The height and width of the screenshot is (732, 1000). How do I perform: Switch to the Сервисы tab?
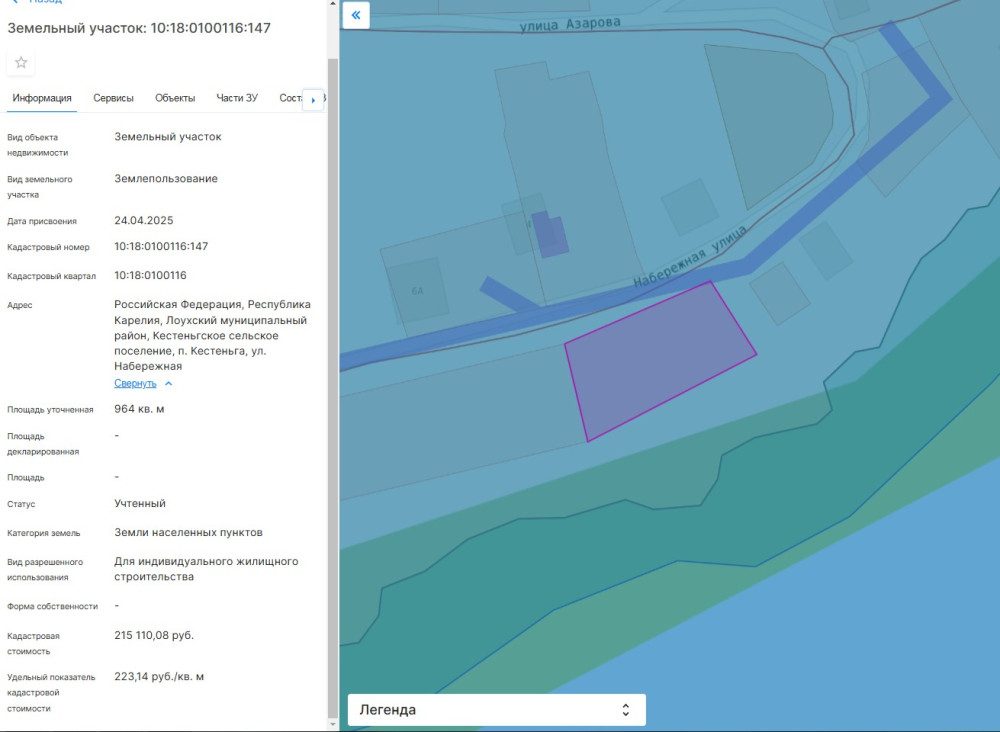(113, 98)
